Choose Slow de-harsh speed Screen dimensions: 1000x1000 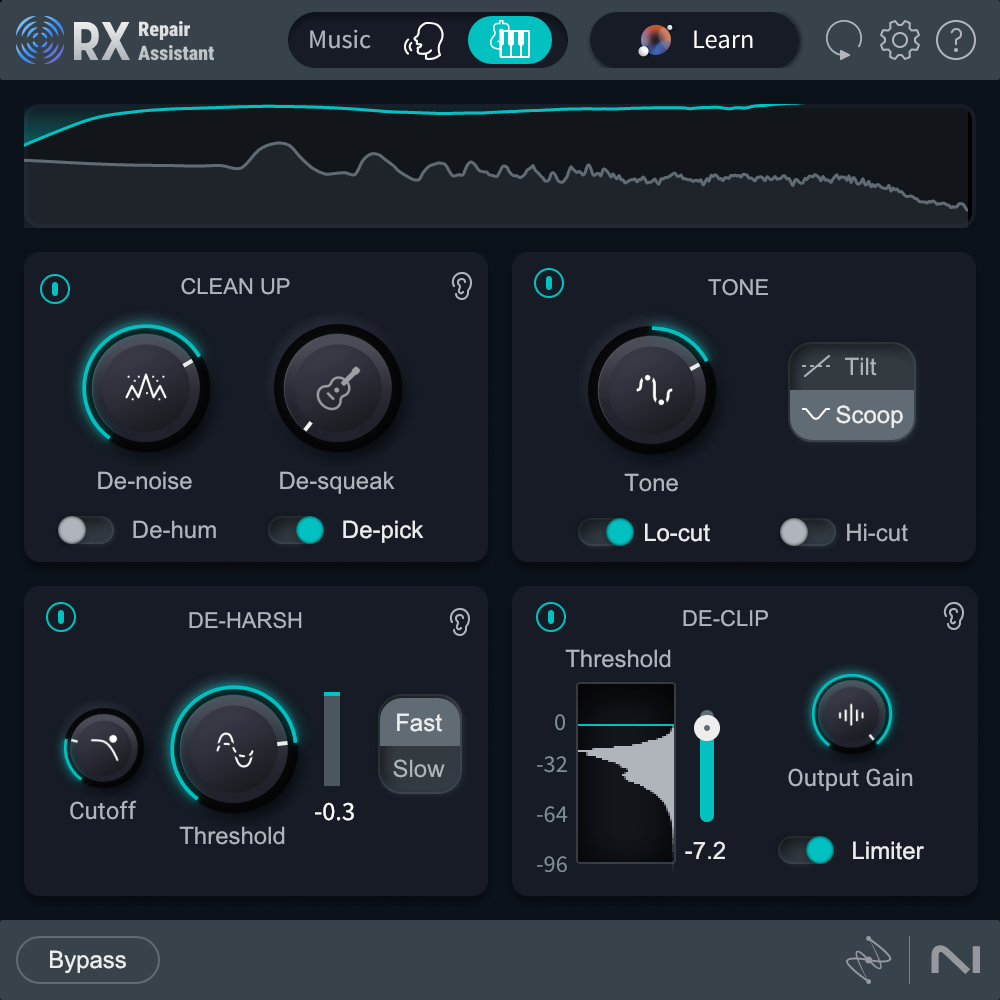point(419,769)
